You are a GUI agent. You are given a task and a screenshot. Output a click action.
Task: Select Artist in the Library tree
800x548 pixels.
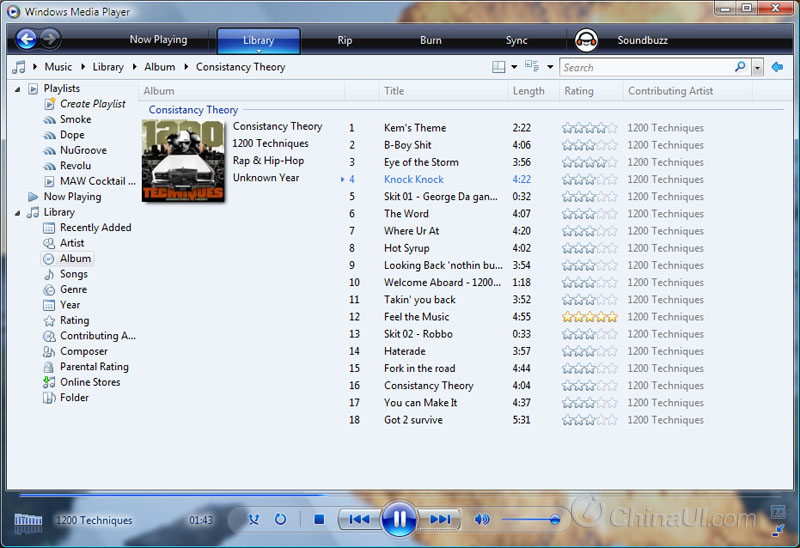(x=72, y=243)
